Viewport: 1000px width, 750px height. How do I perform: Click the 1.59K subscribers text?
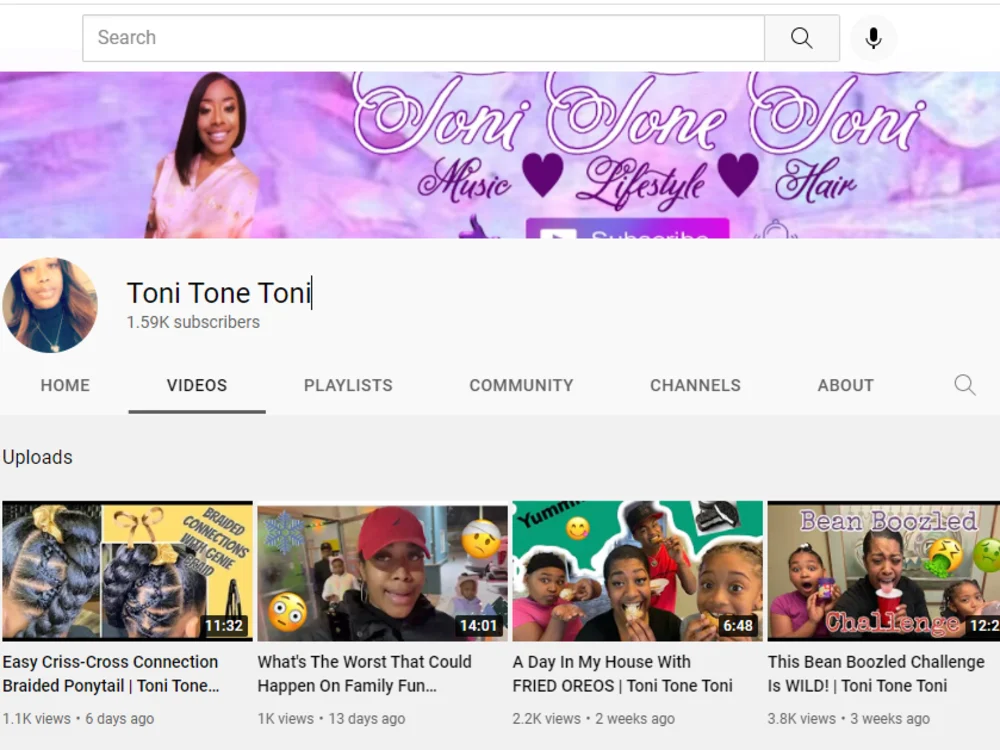pos(193,322)
